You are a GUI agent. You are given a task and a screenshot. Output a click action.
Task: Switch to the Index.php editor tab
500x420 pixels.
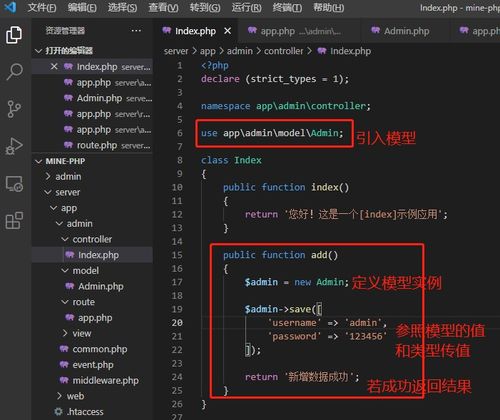pos(195,31)
